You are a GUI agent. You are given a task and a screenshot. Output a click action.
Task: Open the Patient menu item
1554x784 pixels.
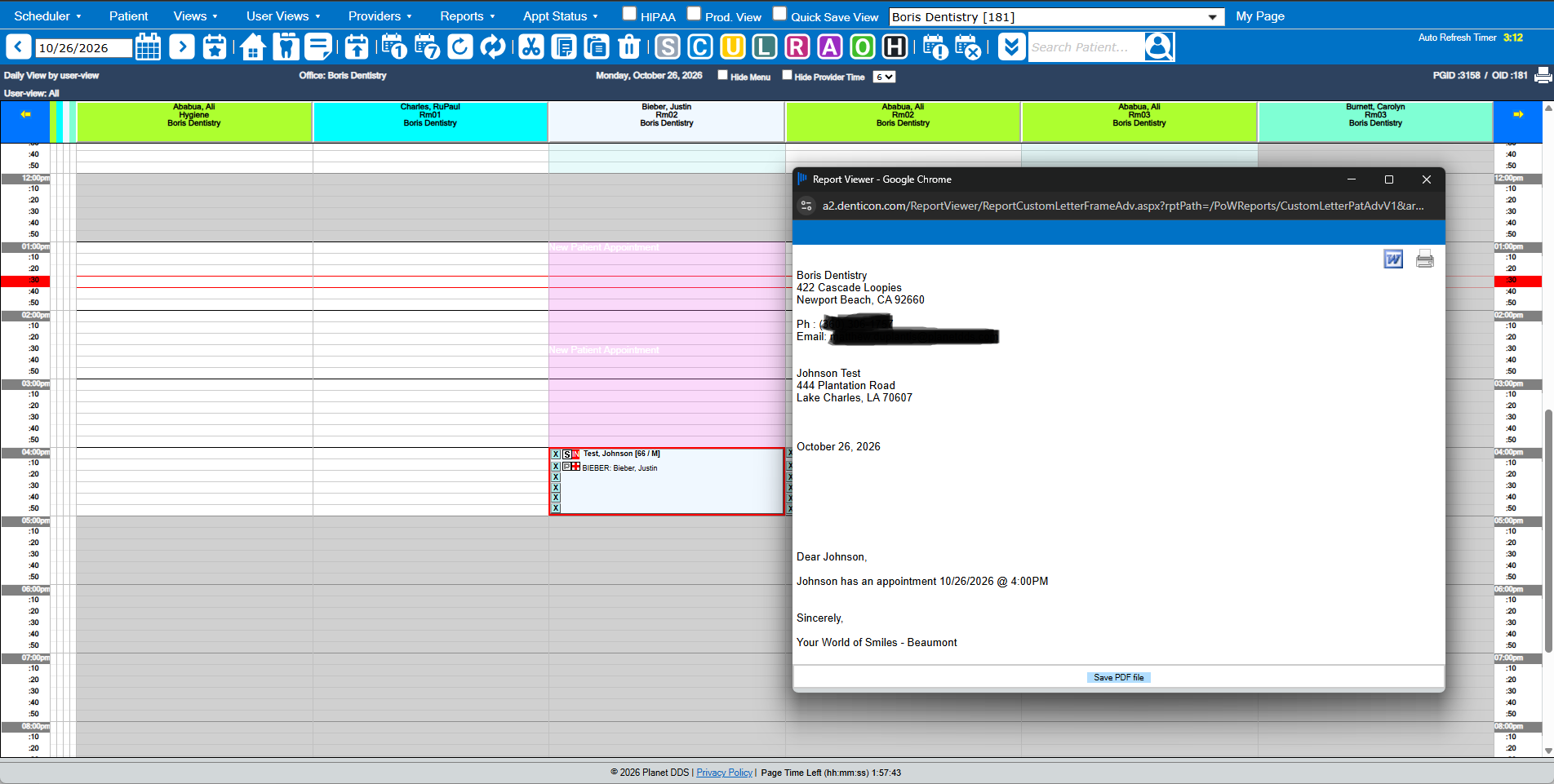pos(129,16)
